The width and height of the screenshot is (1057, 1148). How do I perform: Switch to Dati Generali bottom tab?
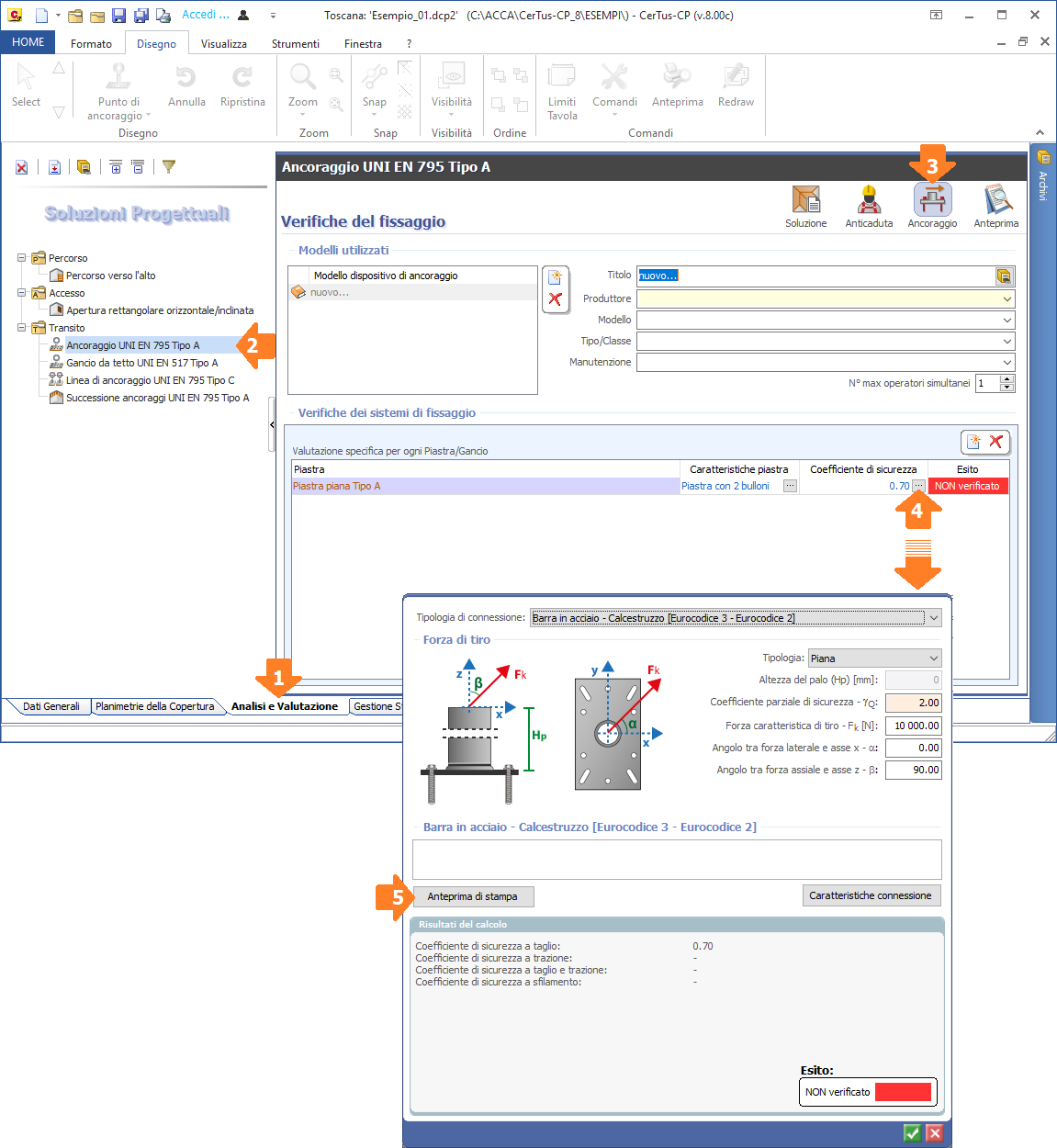[51, 706]
